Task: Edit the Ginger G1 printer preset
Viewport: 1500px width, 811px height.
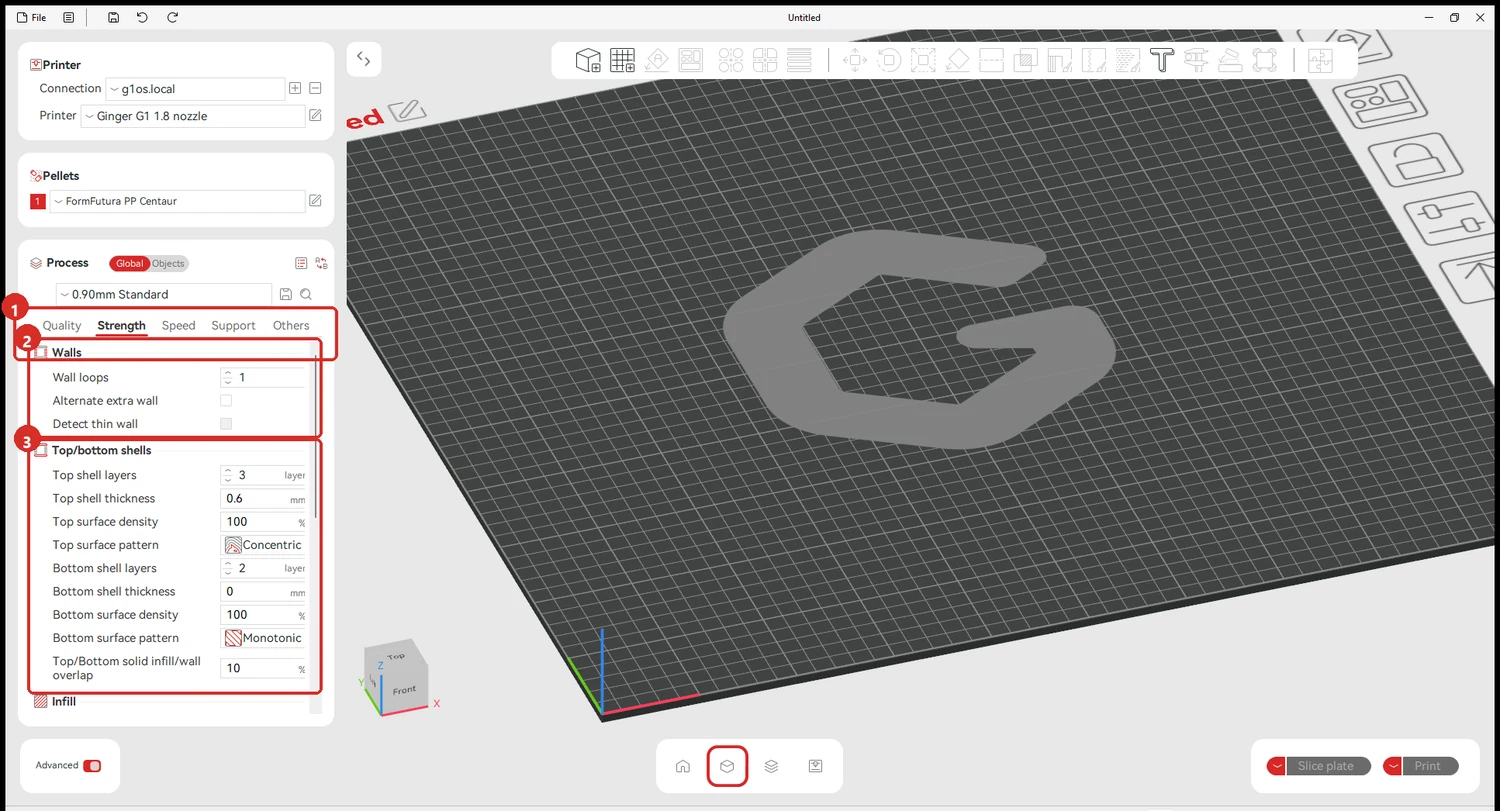Action: [315, 116]
